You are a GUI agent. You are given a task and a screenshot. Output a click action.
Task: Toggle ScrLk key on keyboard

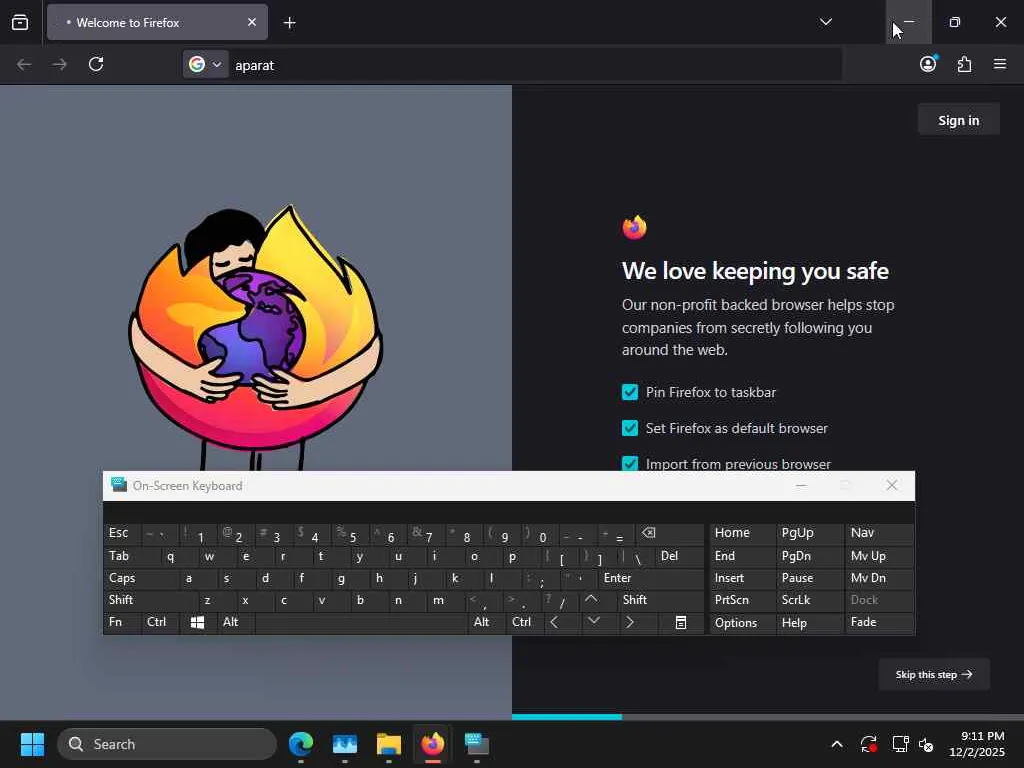[x=808, y=600]
